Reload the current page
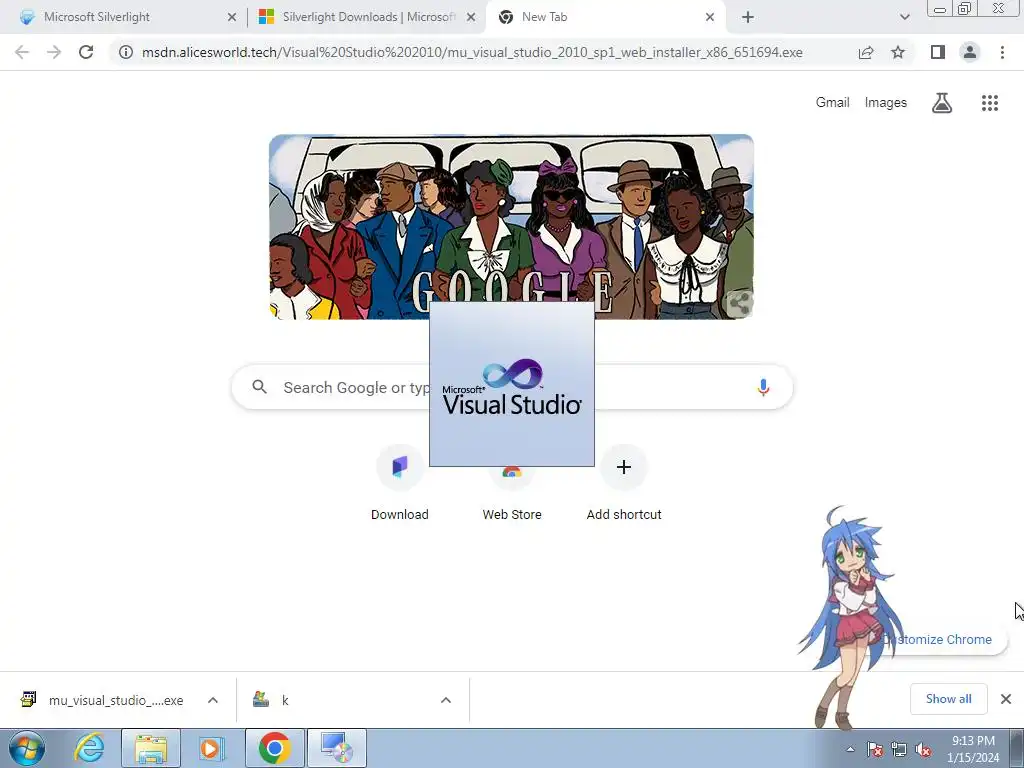Image resolution: width=1024 pixels, height=768 pixels. pyautogui.click(x=86, y=52)
